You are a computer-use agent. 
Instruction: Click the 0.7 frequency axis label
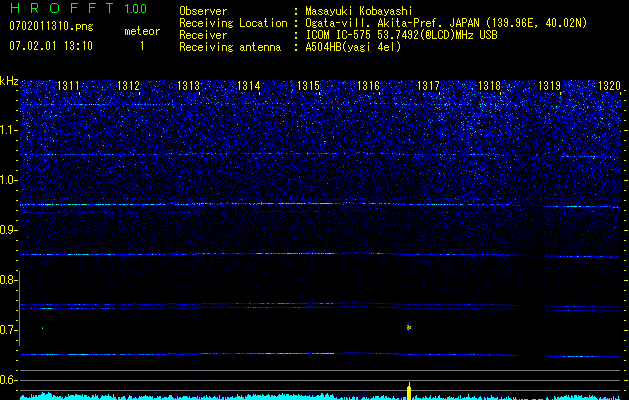[x=9, y=330]
